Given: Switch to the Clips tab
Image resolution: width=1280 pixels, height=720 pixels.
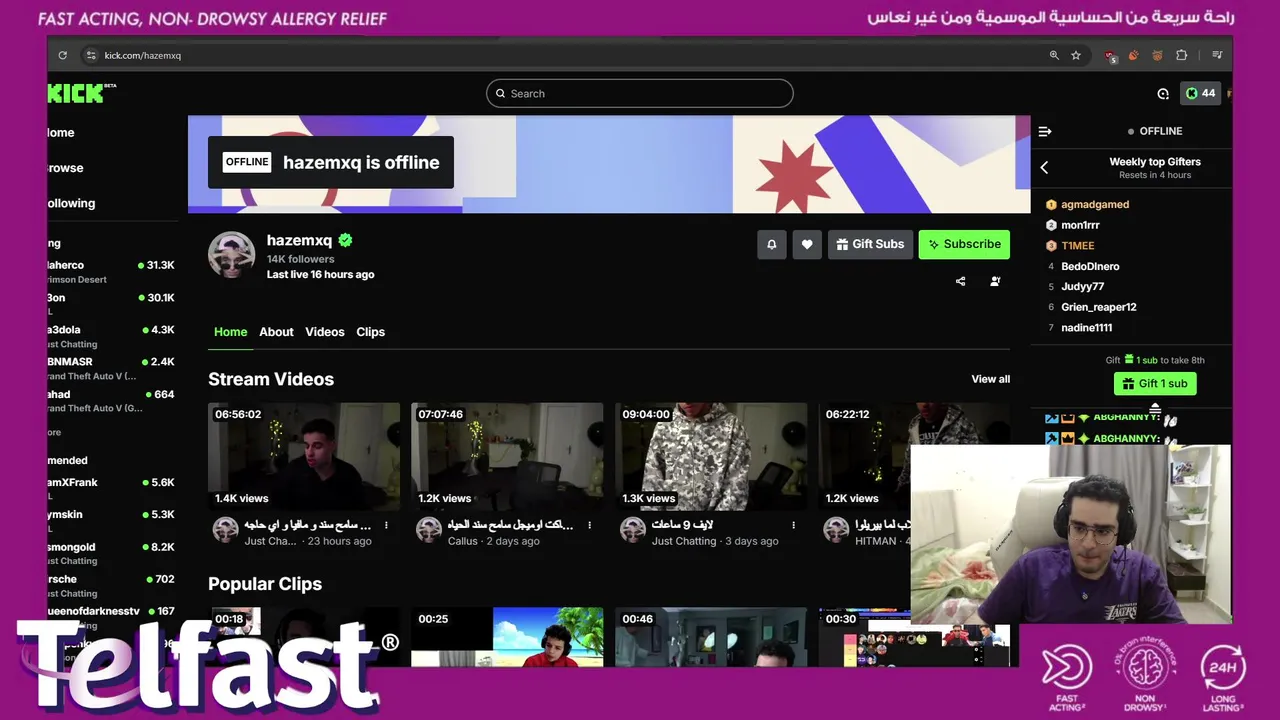Looking at the screenshot, I should point(371,332).
